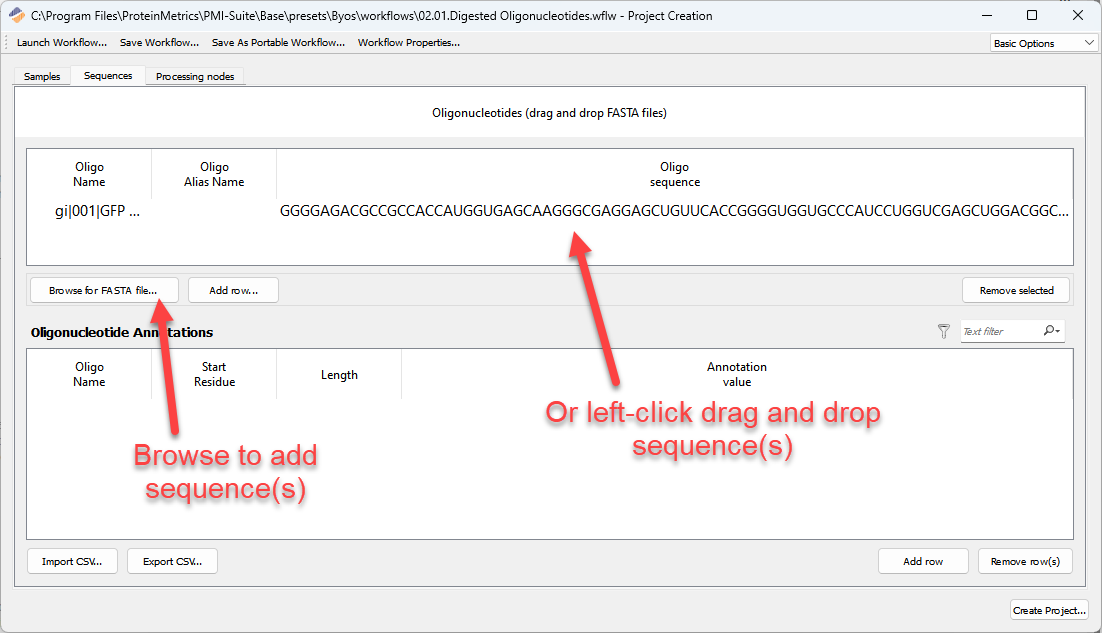Select the Sequences tab
Viewport: 1102px width, 633px height.
pyautogui.click(x=108, y=76)
